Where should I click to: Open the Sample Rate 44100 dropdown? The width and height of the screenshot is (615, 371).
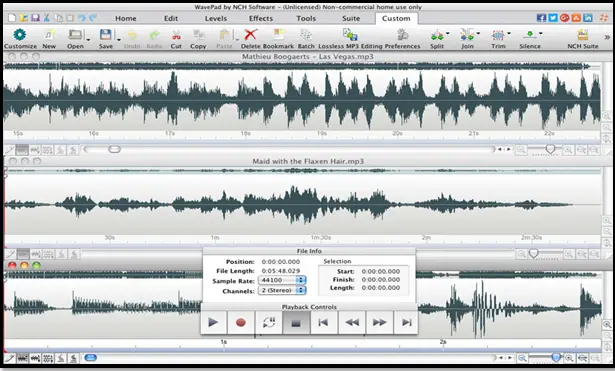click(282, 280)
